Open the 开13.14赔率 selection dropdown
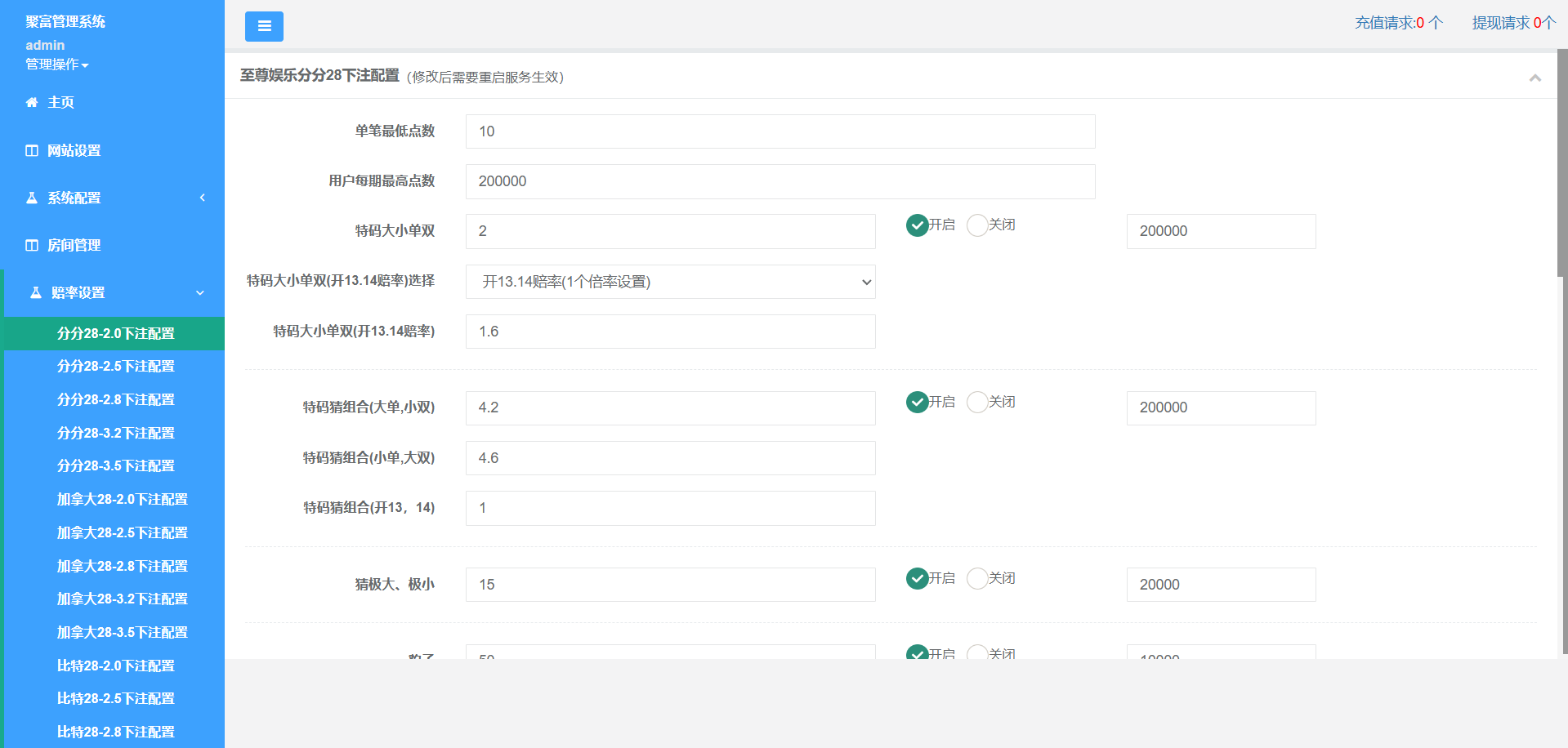This screenshot has width=1568, height=748. pos(670,282)
